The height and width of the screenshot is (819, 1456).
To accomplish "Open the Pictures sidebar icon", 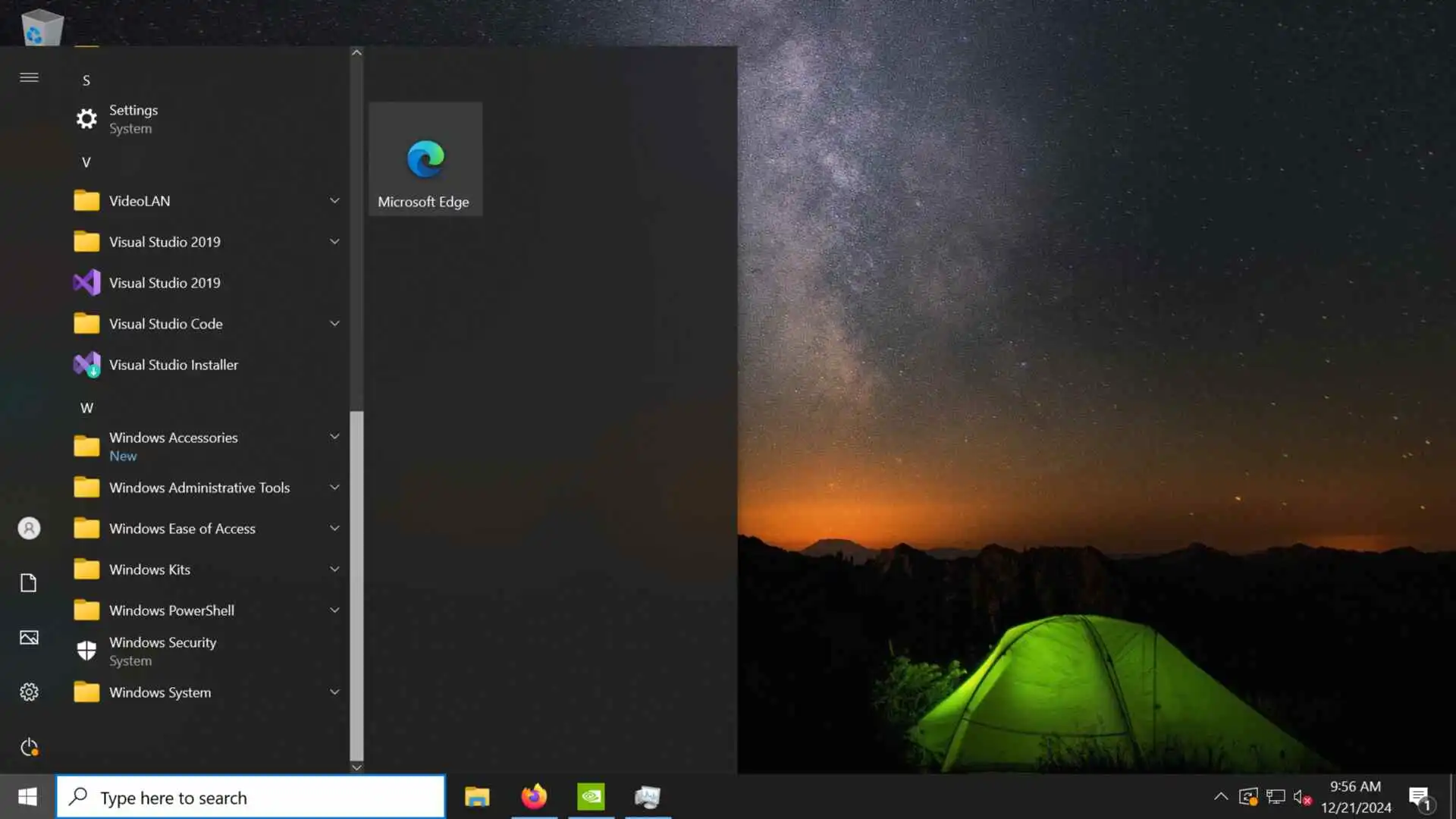I will [x=29, y=638].
